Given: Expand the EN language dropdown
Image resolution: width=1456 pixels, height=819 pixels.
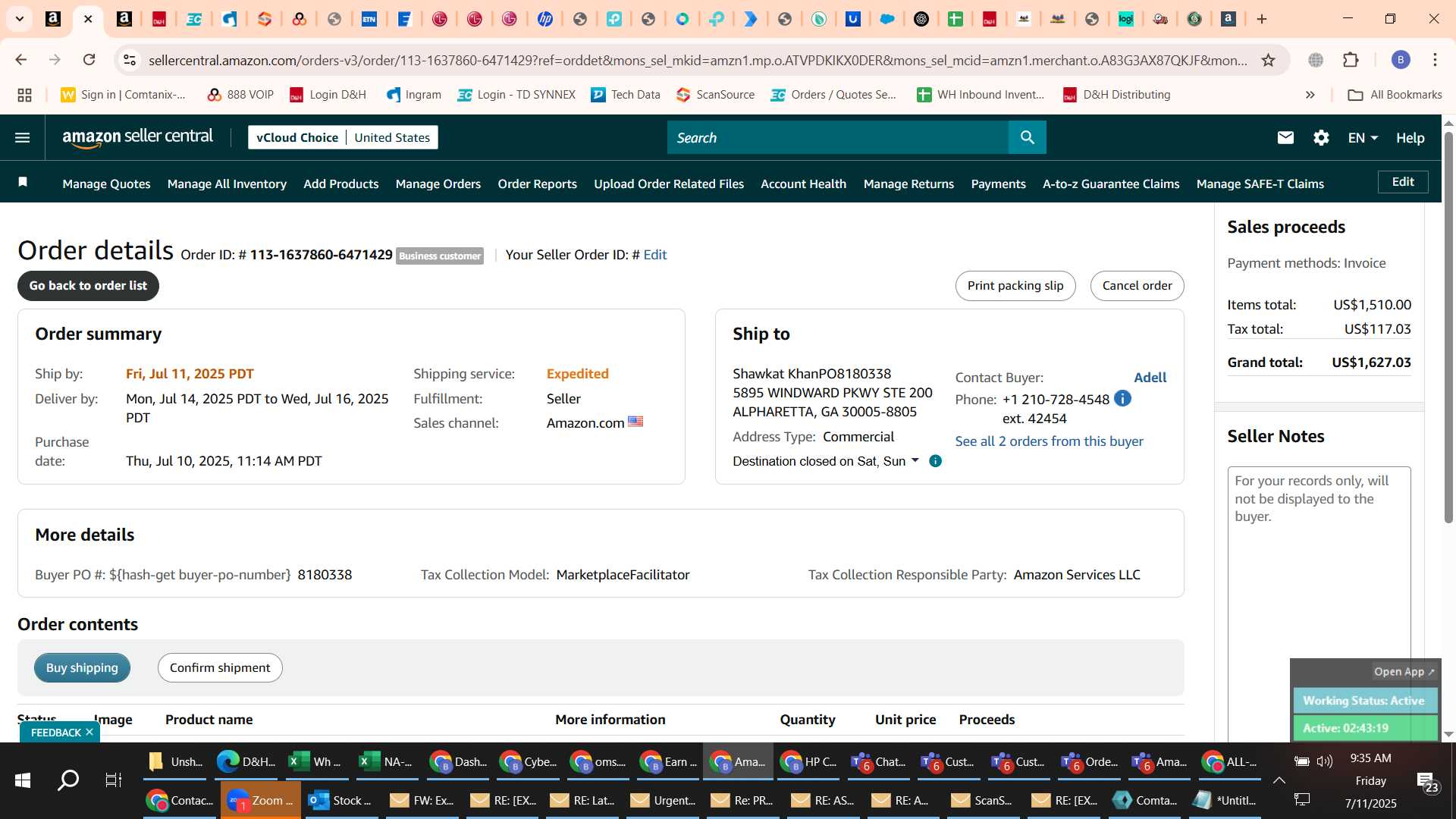Looking at the screenshot, I should pyautogui.click(x=1362, y=137).
